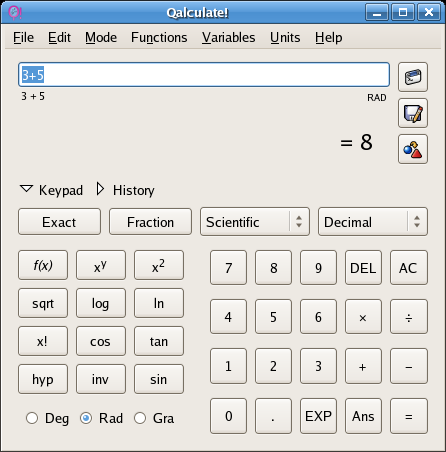The height and width of the screenshot is (452, 446).
Task: Click the equals = key
Action: click(x=409, y=416)
